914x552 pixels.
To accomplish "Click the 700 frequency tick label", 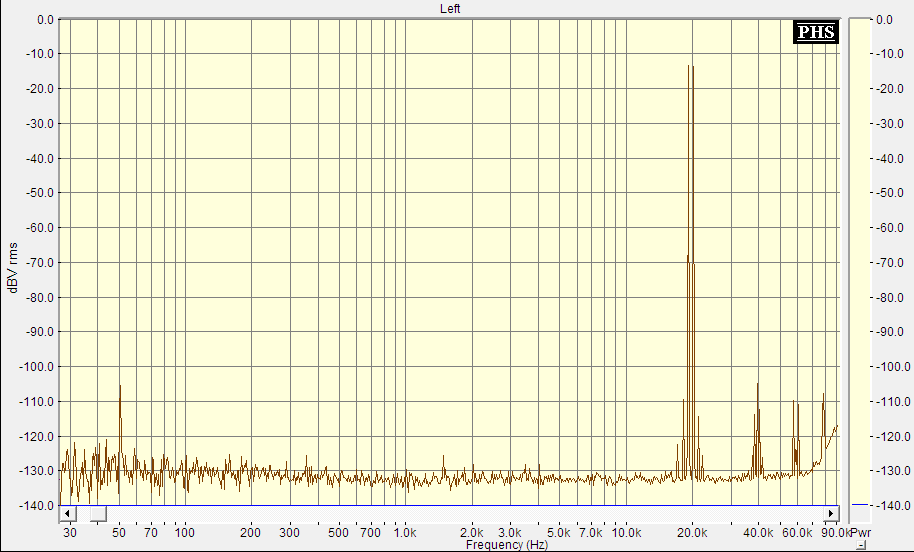I will point(370,532).
